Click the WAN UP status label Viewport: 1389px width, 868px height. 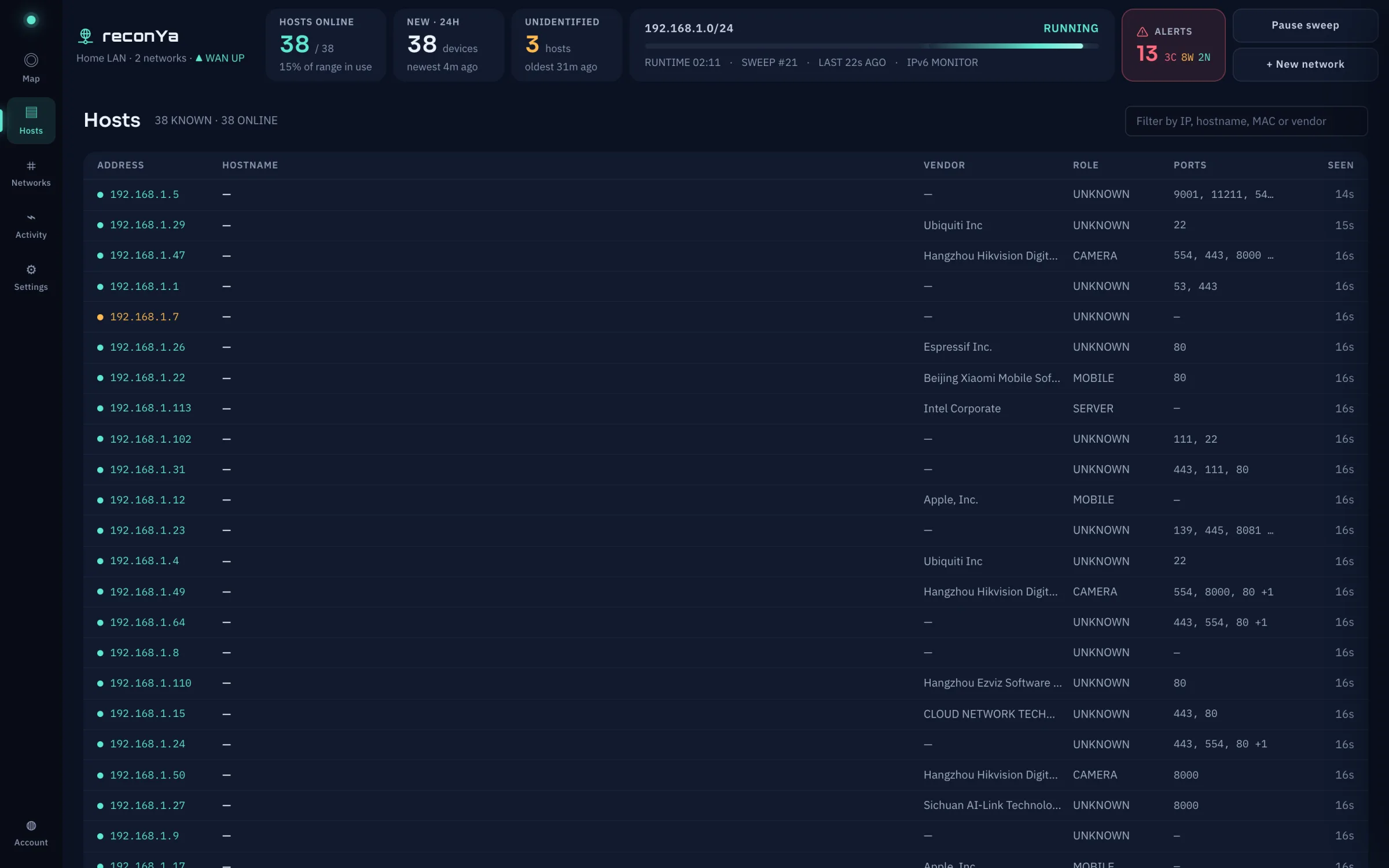(x=220, y=58)
